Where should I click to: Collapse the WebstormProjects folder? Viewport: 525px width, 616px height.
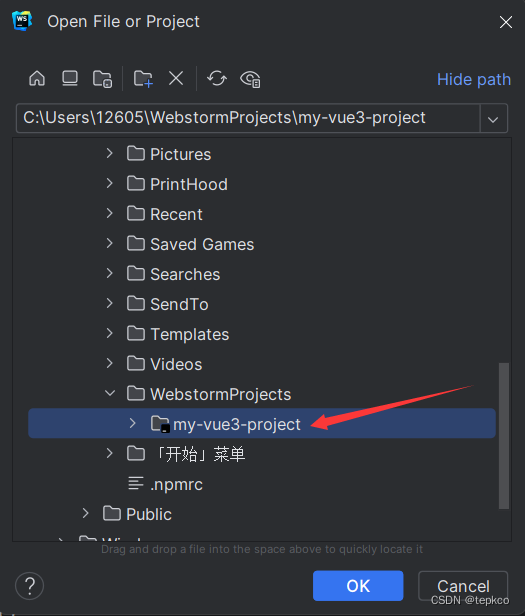coord(110,393)
